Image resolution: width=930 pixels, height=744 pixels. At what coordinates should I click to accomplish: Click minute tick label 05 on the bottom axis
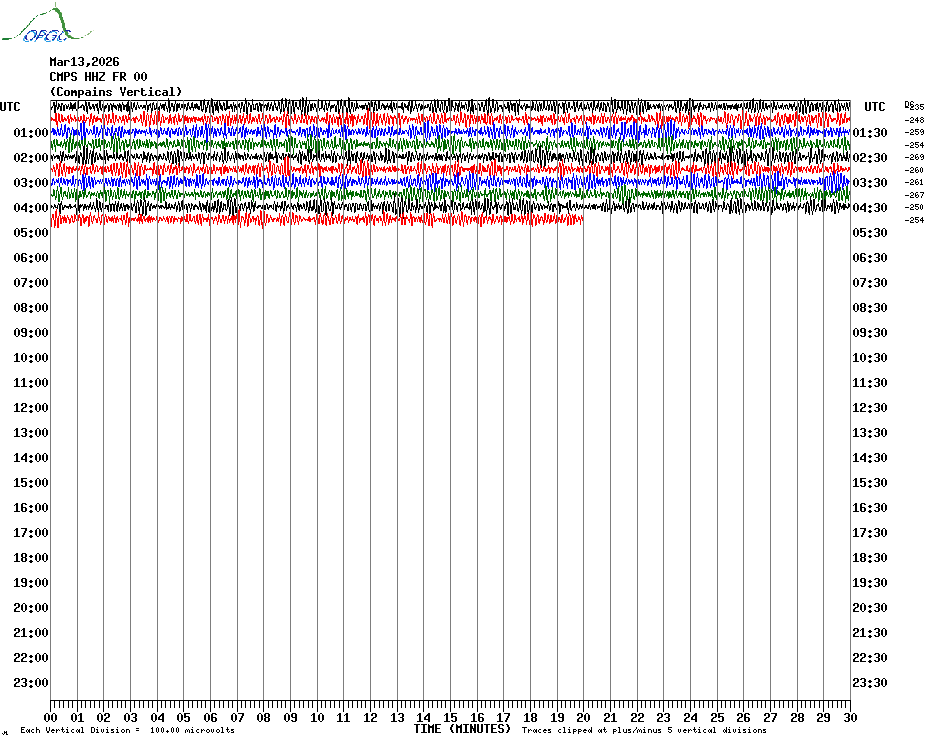pyautogui.click(x=184, y=717)
